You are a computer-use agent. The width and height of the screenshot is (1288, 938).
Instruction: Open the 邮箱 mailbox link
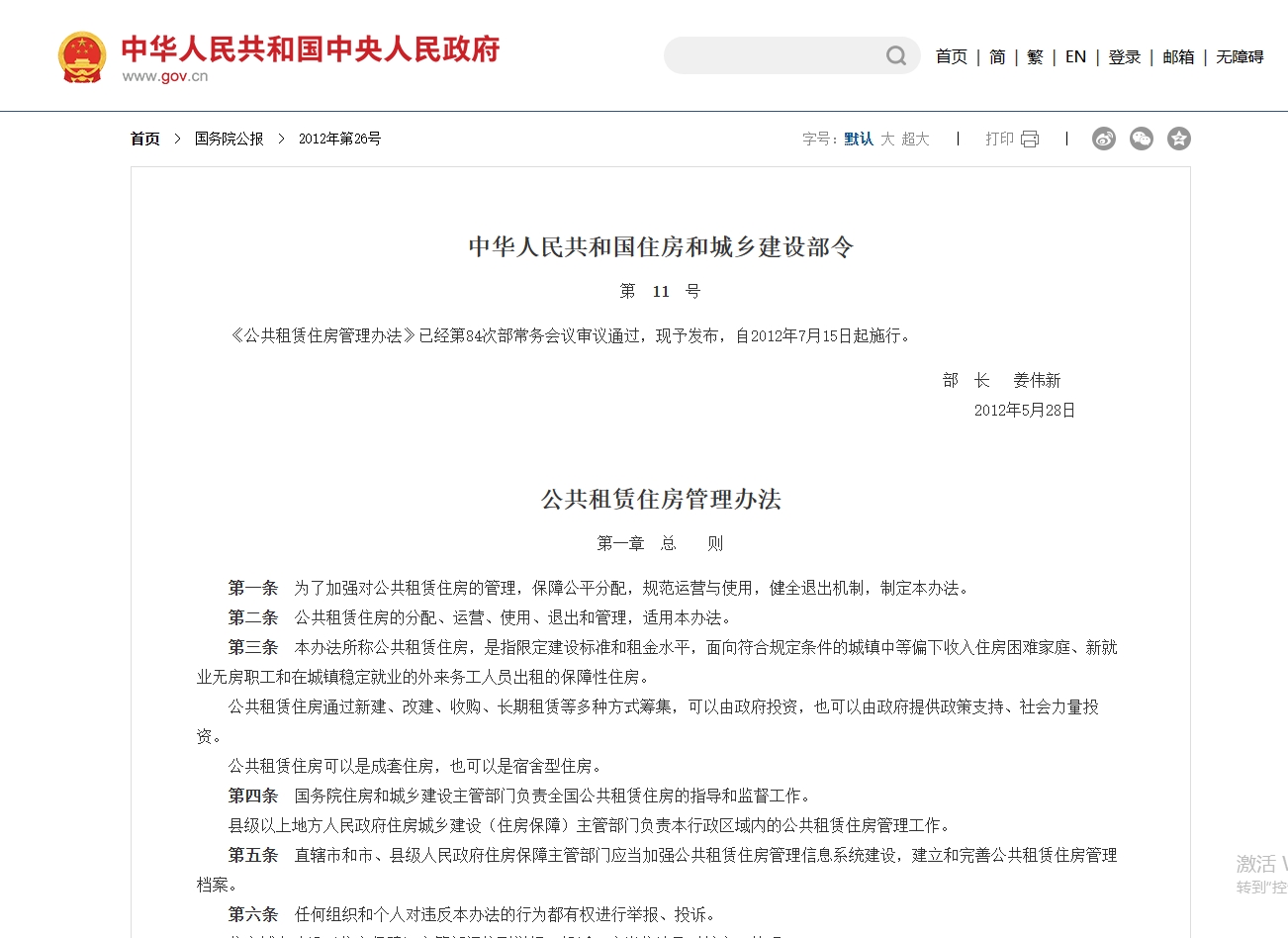(x=1178, y=57)
